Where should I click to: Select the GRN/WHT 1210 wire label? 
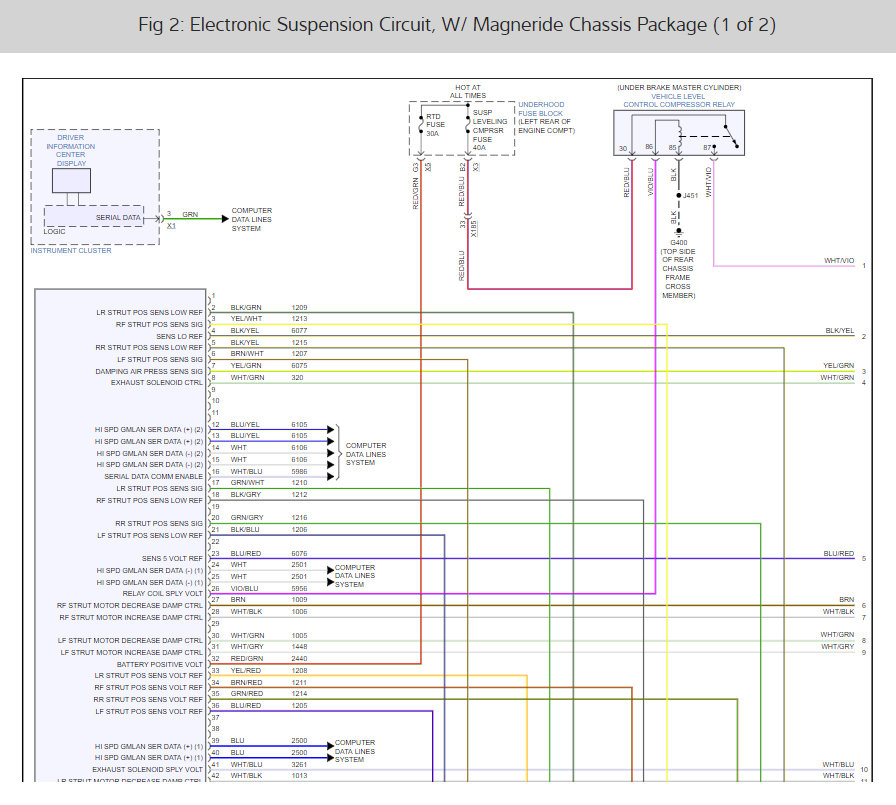[x=269, y=483]
